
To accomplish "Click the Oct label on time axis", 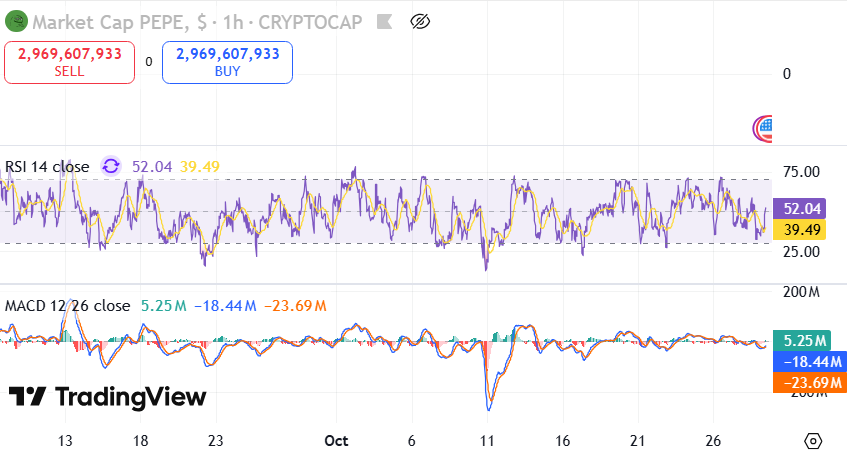I will click(x=336, y=441).
